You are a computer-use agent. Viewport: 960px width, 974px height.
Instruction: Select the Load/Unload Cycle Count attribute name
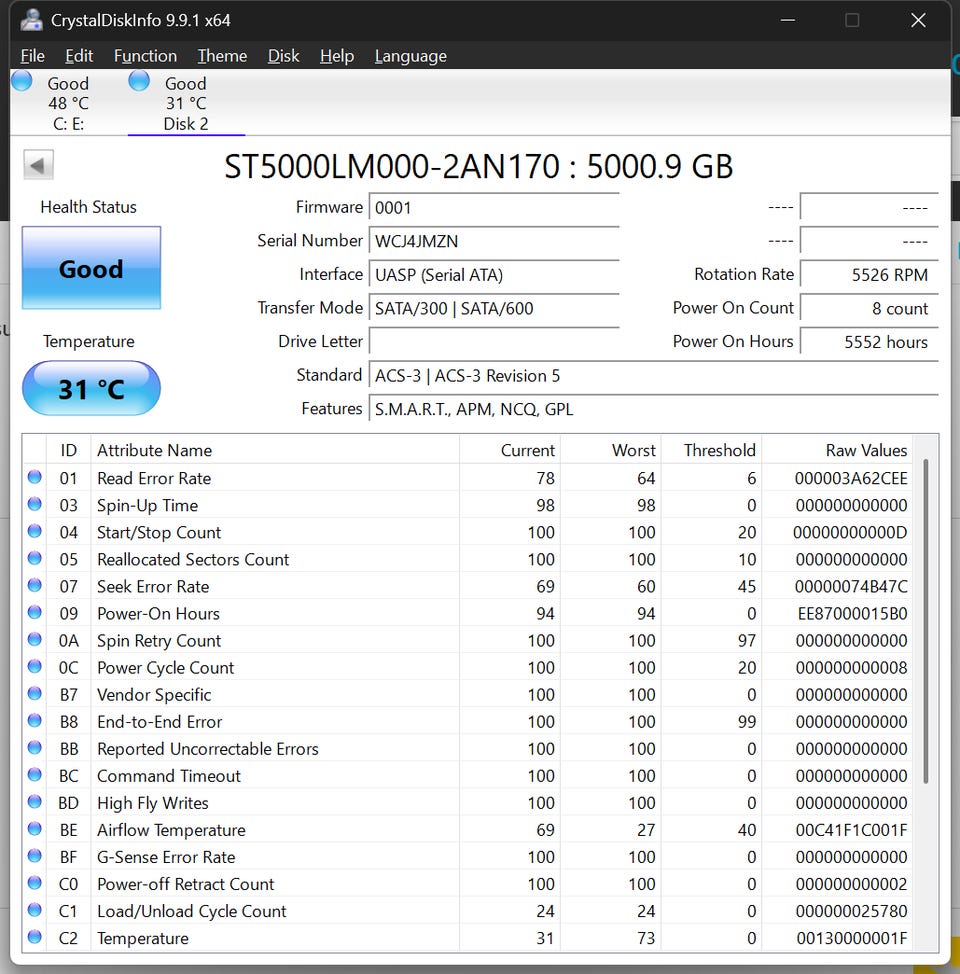[191, 911]
